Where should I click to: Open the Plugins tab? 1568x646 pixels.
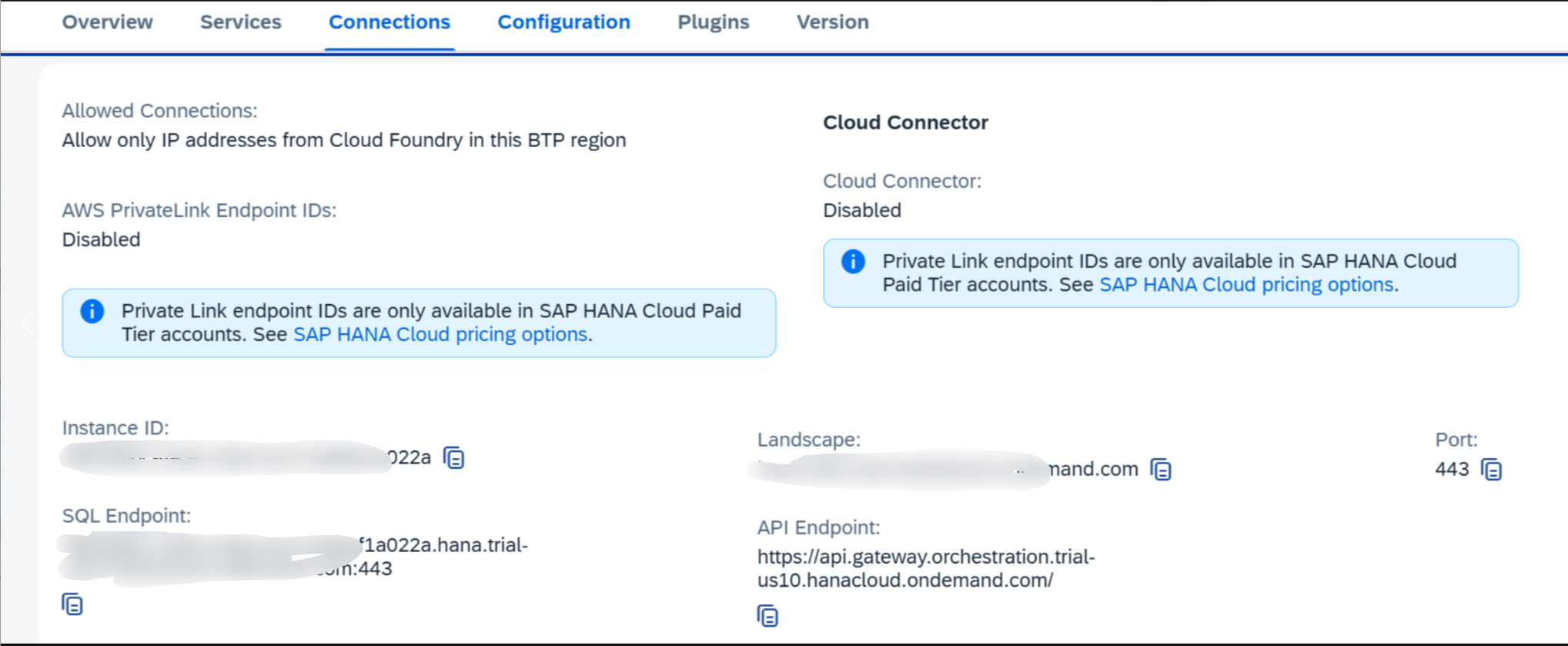click(x=714, y=22)
